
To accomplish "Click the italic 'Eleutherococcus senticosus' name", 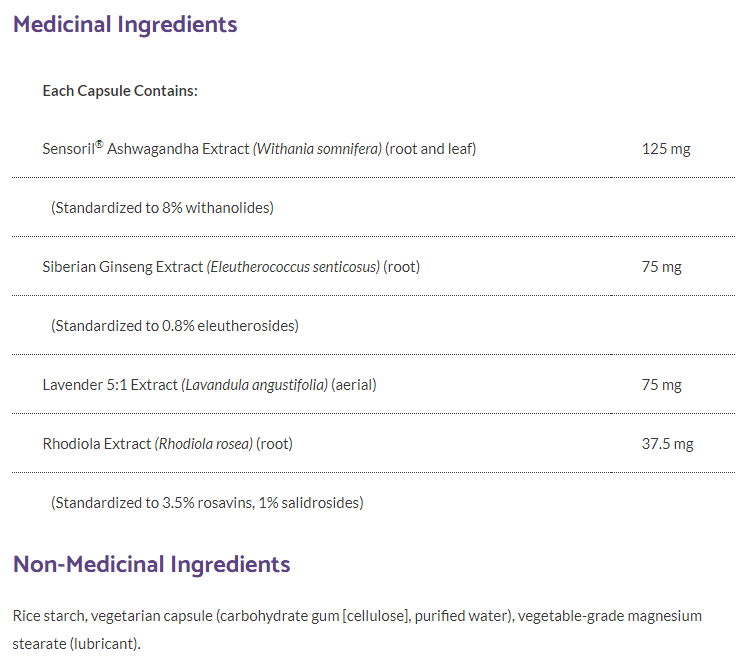I will (293, 267).
